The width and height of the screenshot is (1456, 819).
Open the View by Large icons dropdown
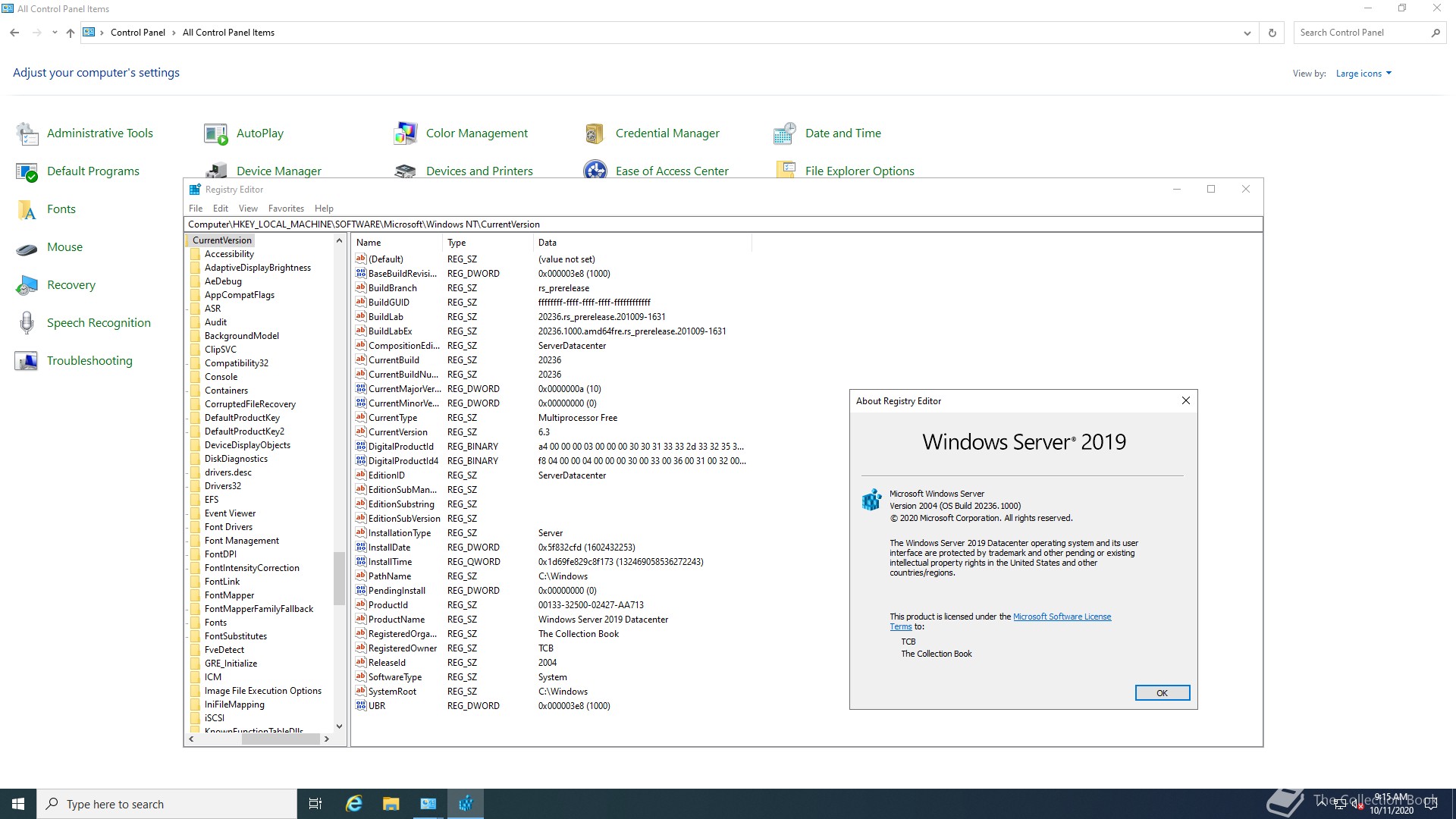pyautogui.click(x=1363, y=74)
